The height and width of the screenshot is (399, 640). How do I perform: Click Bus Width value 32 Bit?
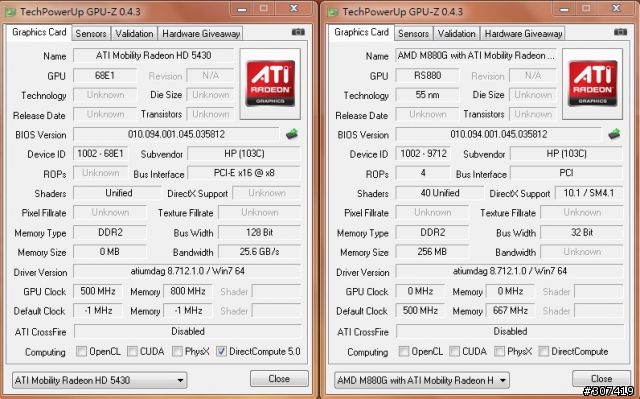tap(582, 232)
